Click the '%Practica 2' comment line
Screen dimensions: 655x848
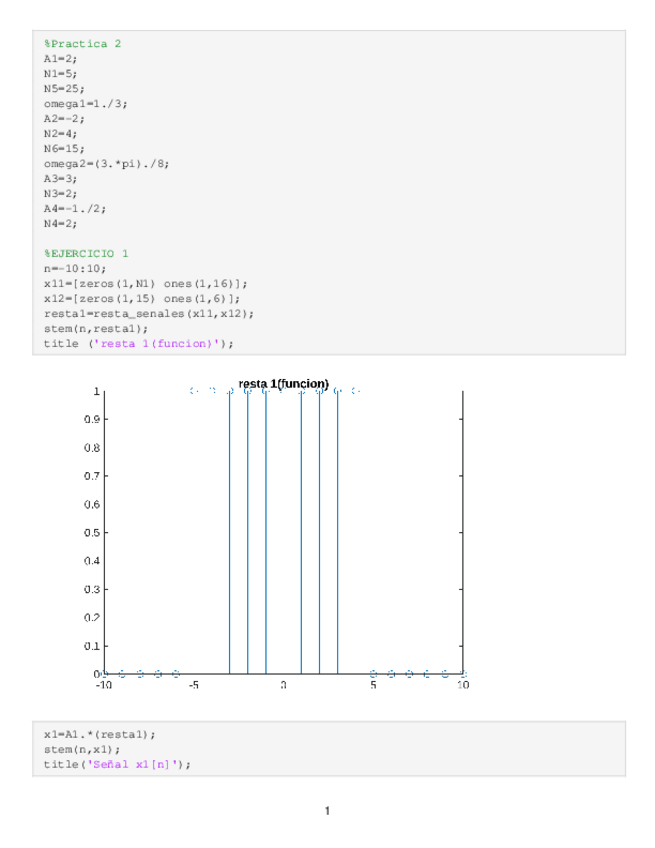(82, 45)
